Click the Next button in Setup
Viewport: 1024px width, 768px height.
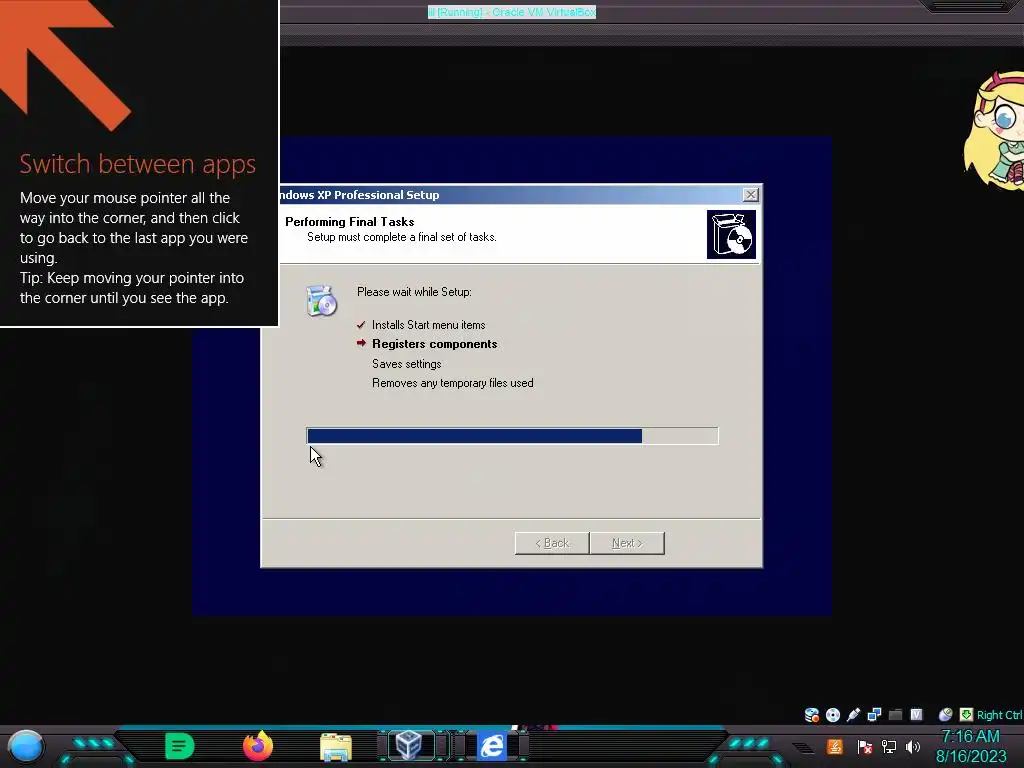(627, 543)
